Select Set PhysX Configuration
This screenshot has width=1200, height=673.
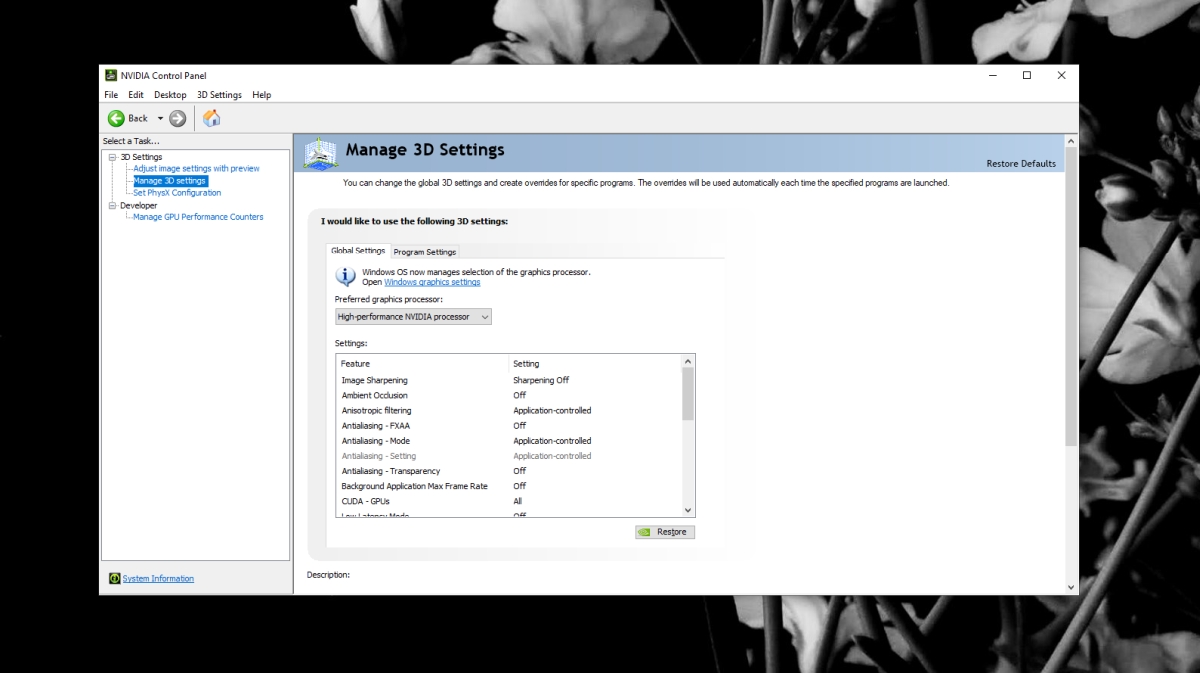point(177,193)
